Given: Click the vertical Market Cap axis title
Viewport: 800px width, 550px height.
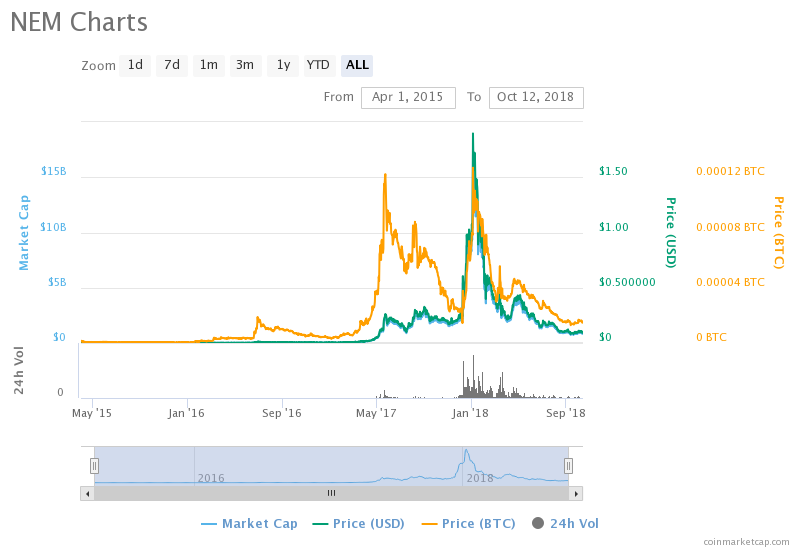Looking at the screenshot, I should coord(23,233).
